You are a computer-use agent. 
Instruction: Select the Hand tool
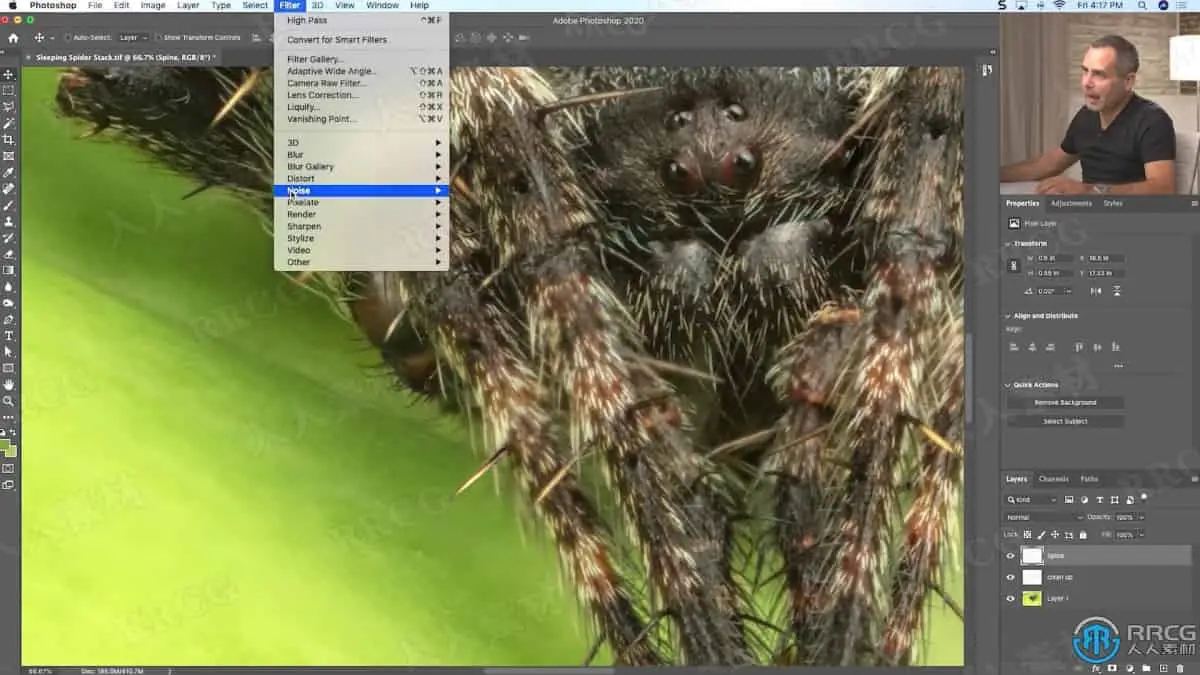pos(9,385)
